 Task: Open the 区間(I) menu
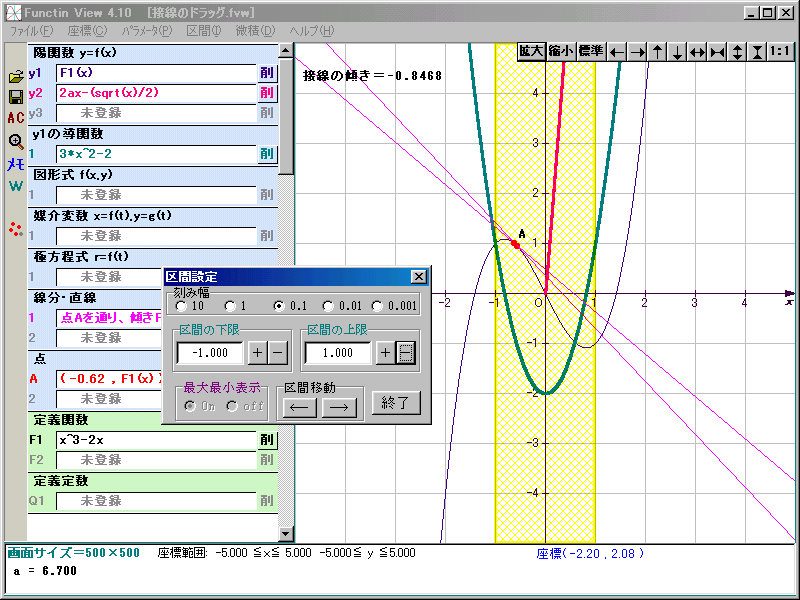pyautogui.click(x=204, y=31)
